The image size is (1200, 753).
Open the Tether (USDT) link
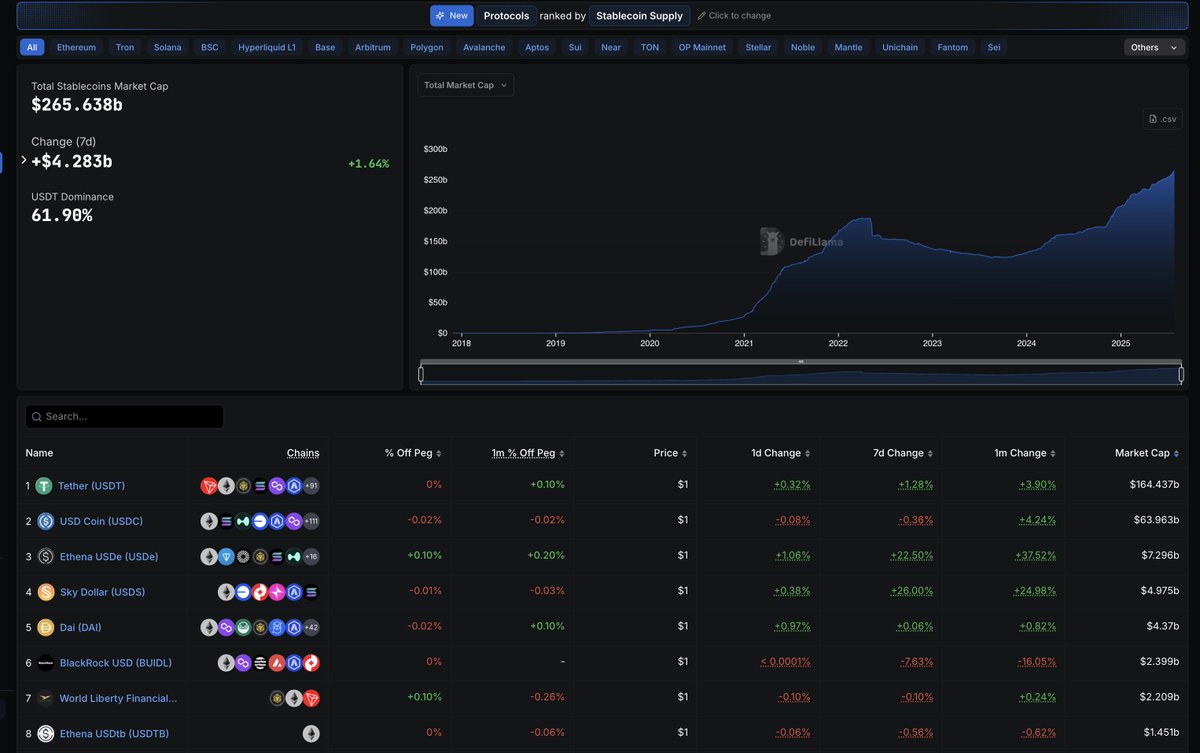pos(91,486)
